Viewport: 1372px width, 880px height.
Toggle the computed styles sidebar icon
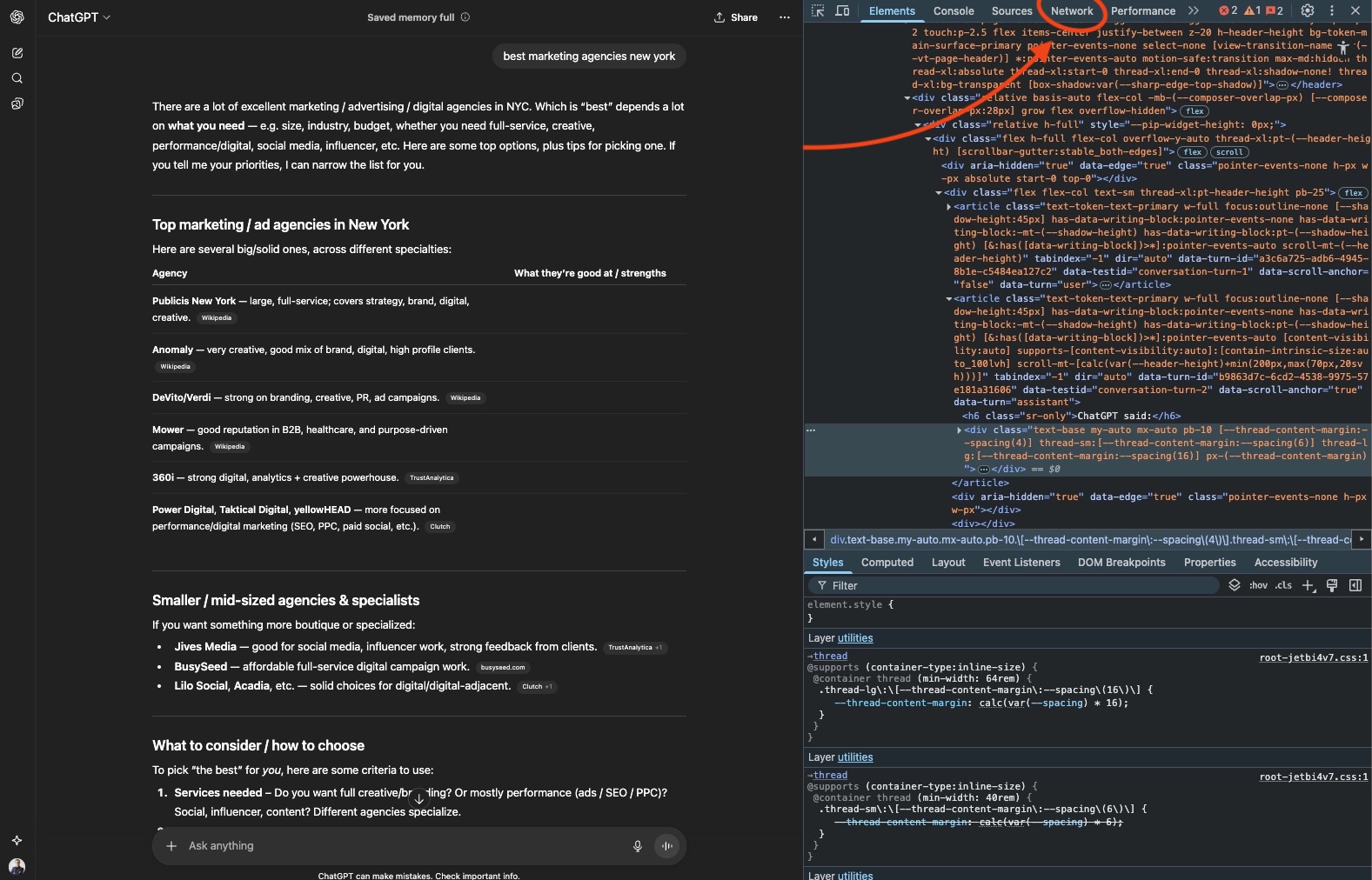point(1355,585)
